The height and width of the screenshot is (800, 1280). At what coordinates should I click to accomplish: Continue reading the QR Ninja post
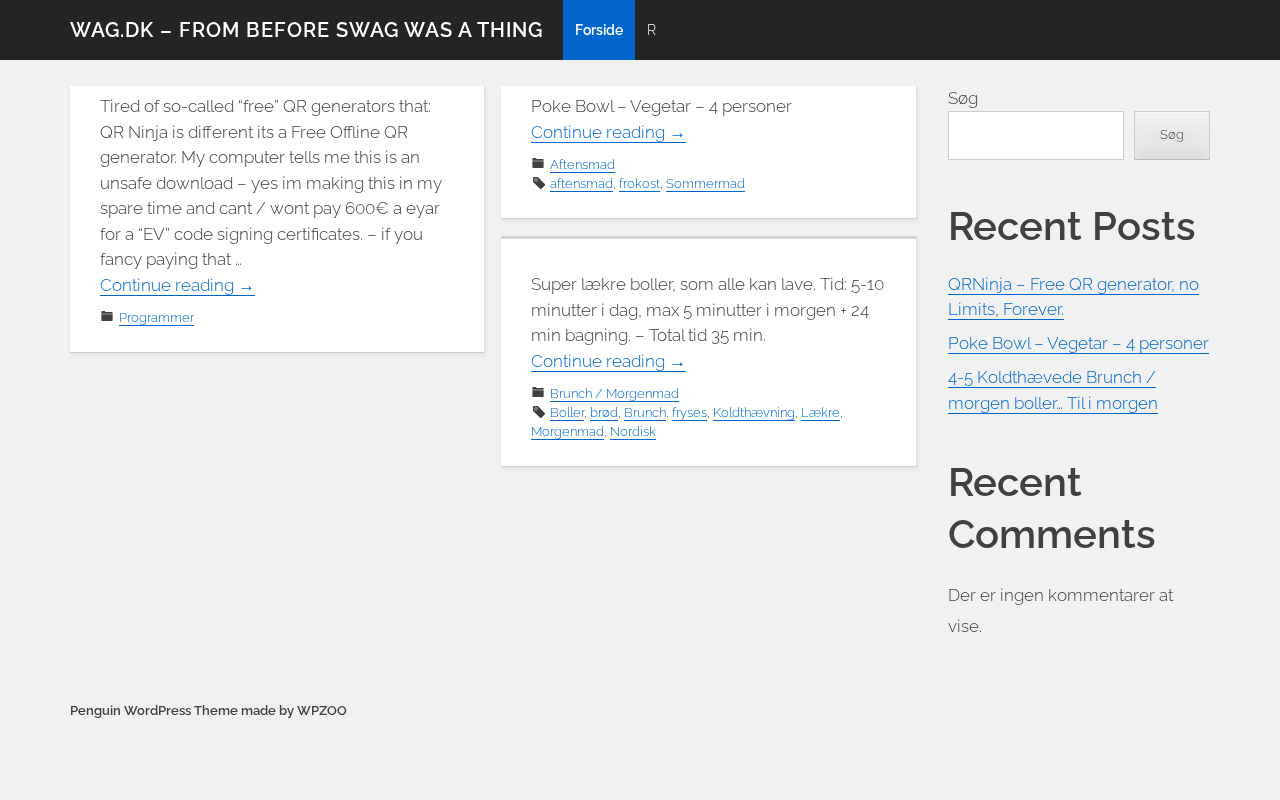177,286
